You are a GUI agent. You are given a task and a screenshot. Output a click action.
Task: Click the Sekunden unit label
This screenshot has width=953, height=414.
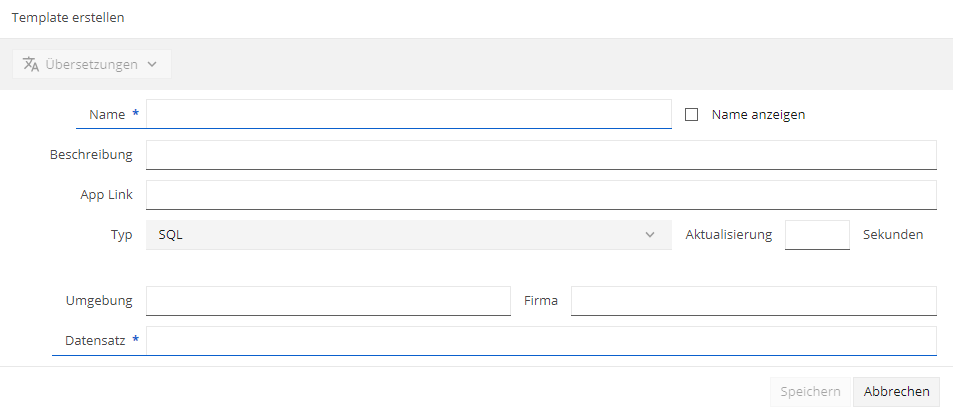coord(893,235)
